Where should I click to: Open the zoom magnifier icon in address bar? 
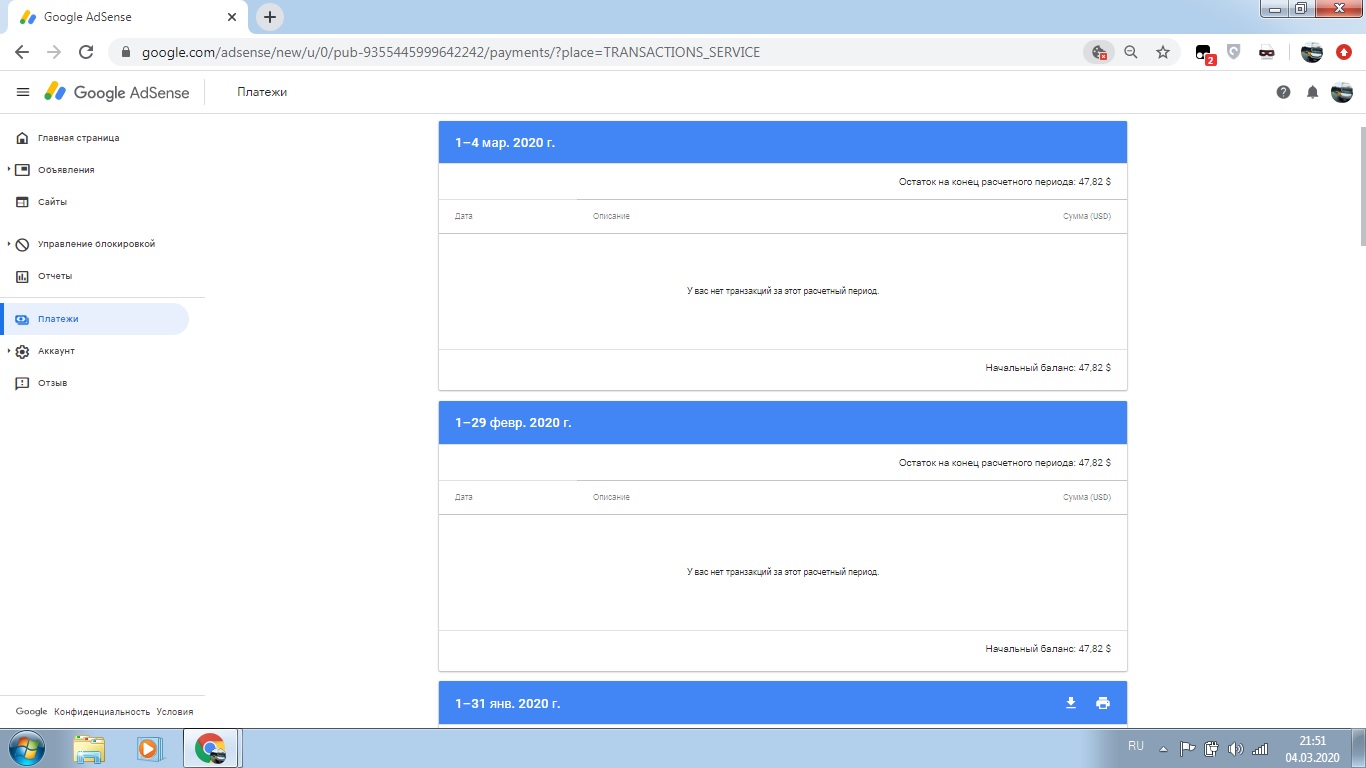1131,52
